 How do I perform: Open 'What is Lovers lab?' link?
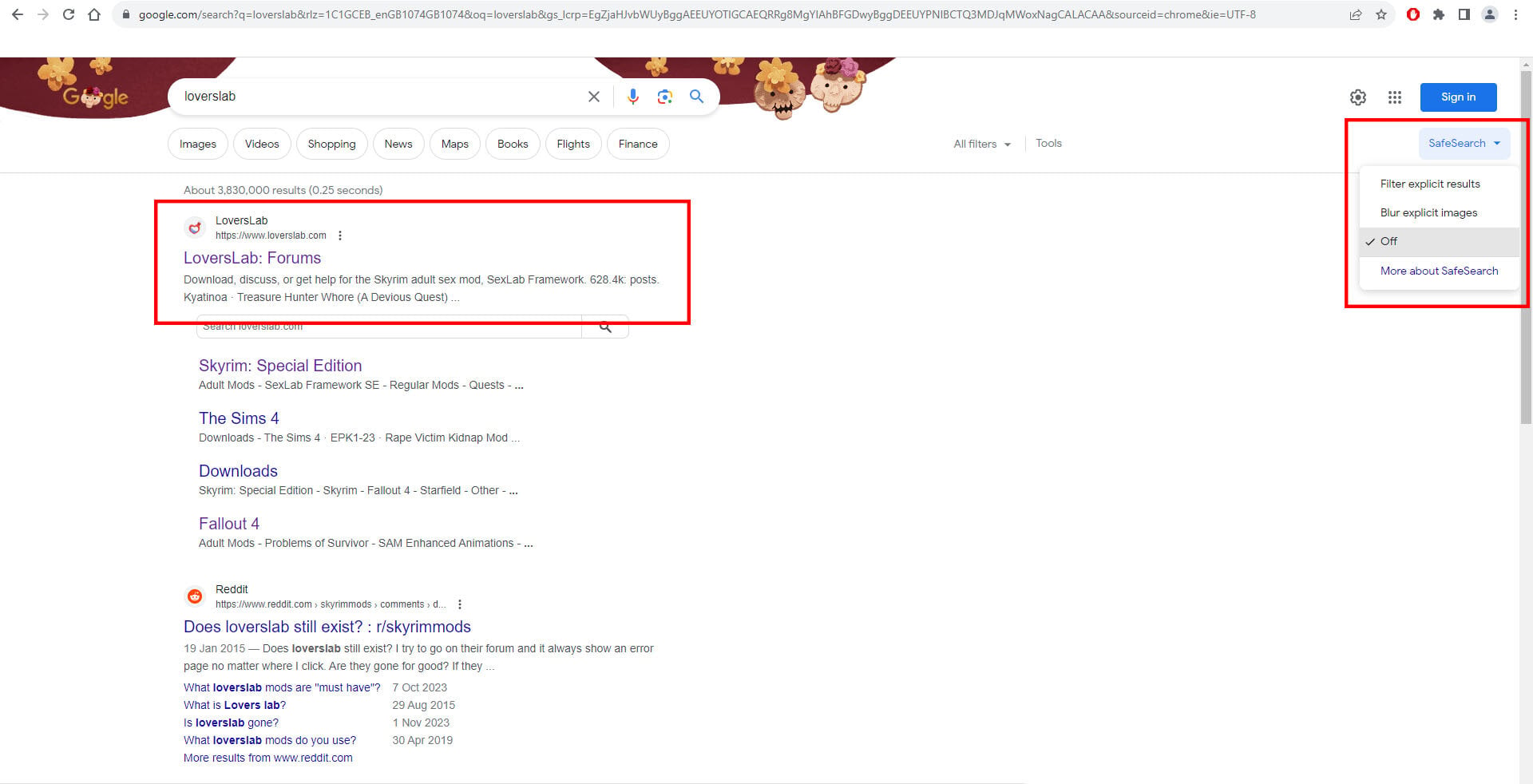235,705
